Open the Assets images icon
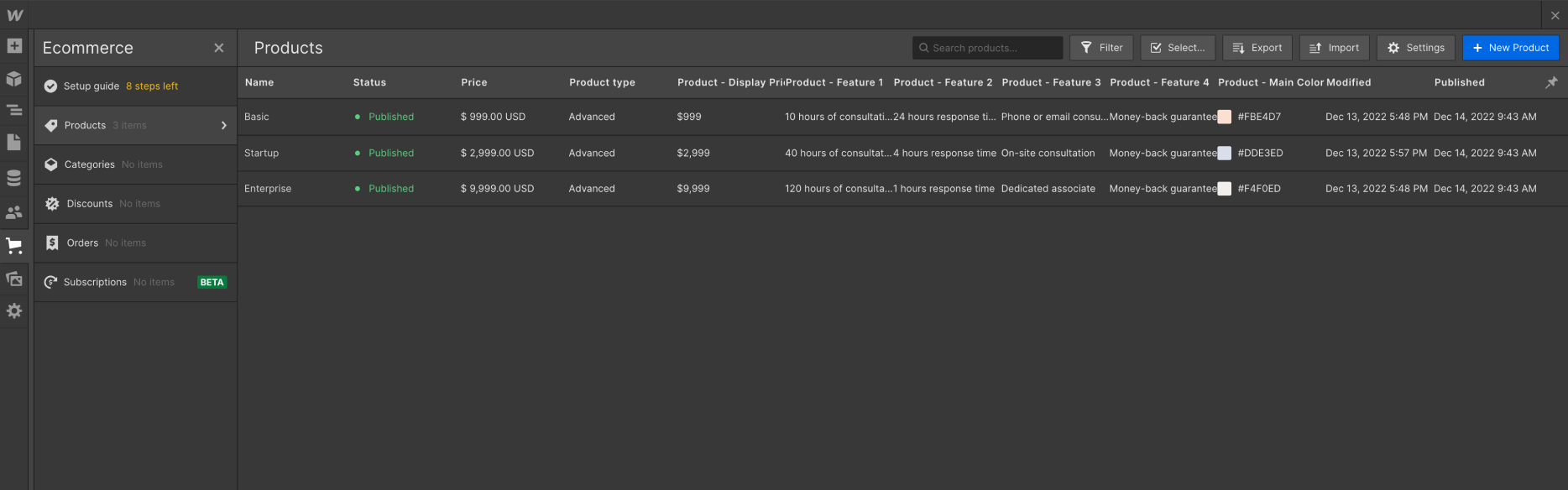Viewport: 1568px width, 490px height. (14, 279)
